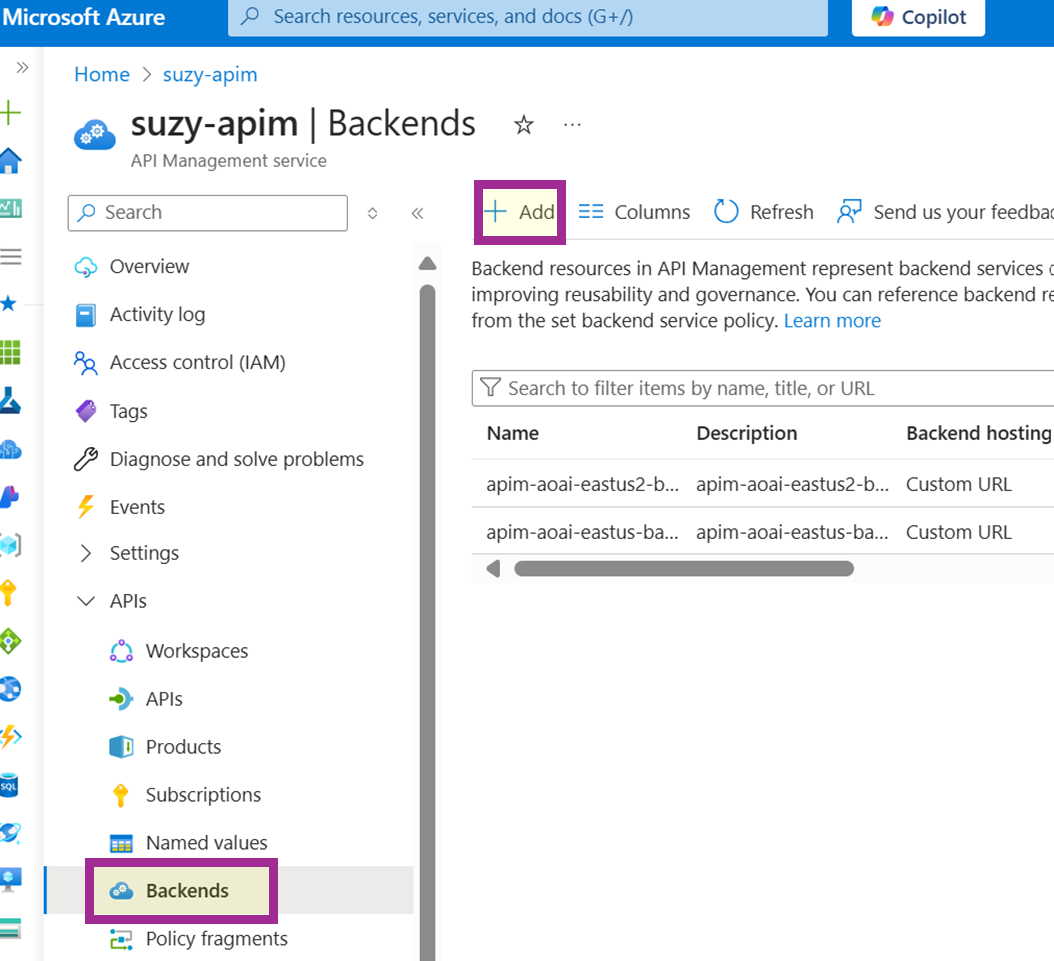Click the Copilot button

[x=918, y=17]
